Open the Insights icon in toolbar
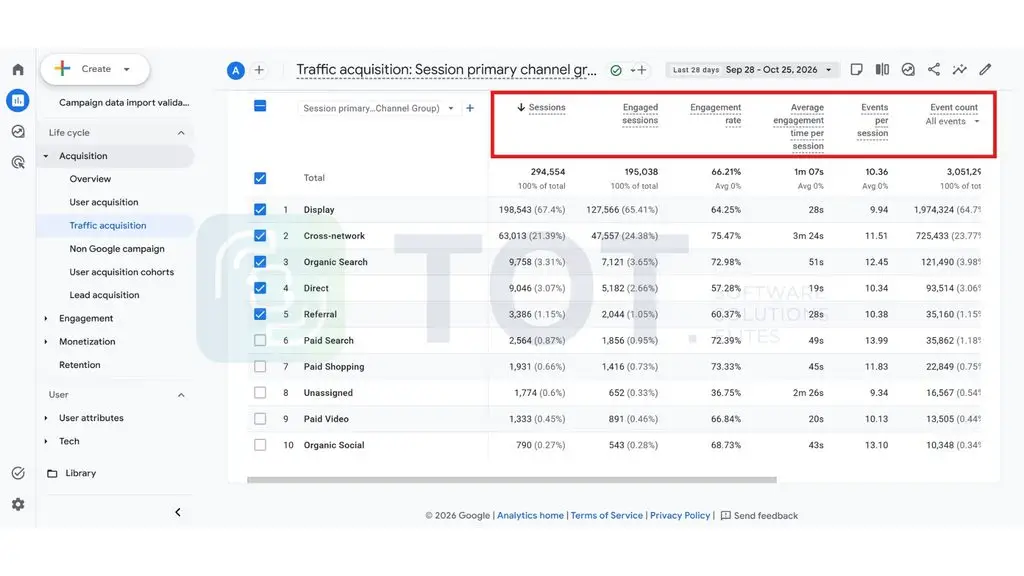1024x576 pixels. [908, 69]
